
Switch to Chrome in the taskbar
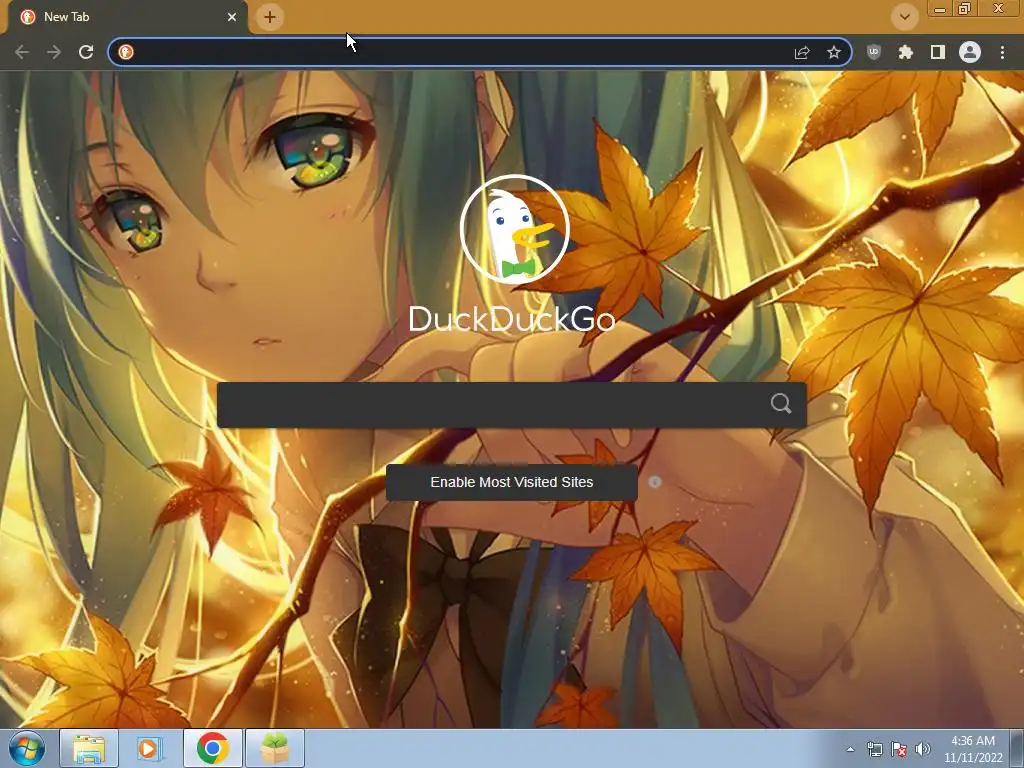[x=213, y=748]
